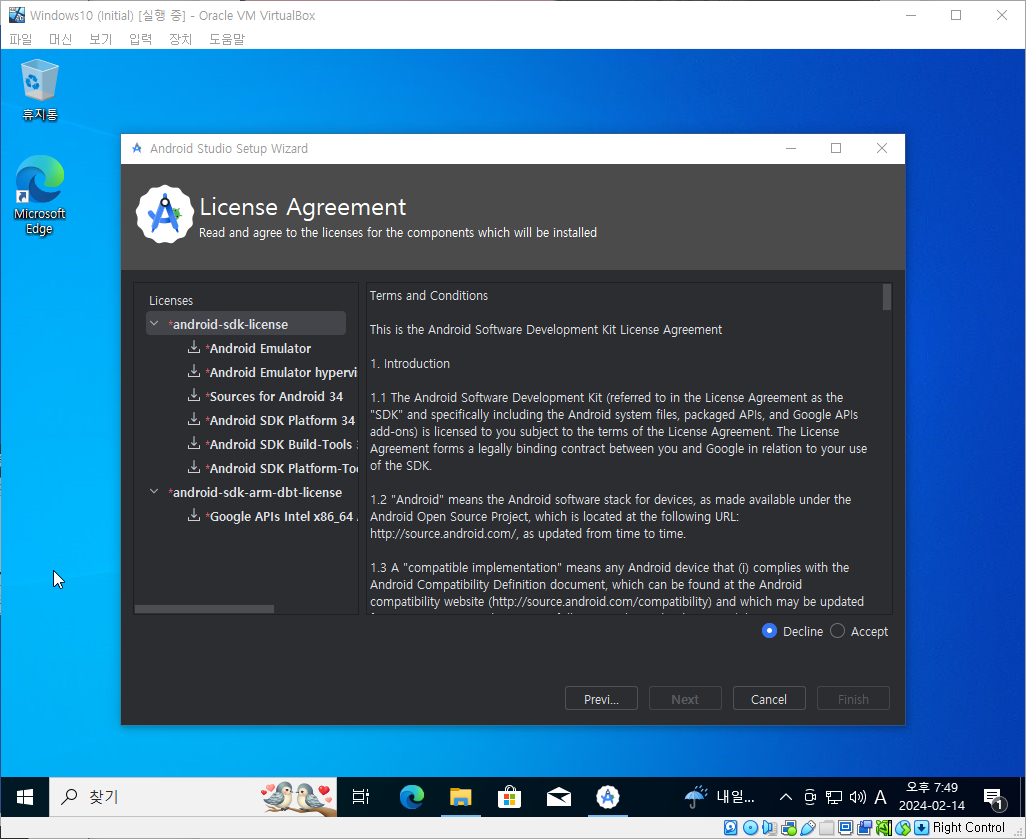Click download icon beside Sources for Android 34
The width and height of the screenshot is (1026, 839).
point(194,395)
